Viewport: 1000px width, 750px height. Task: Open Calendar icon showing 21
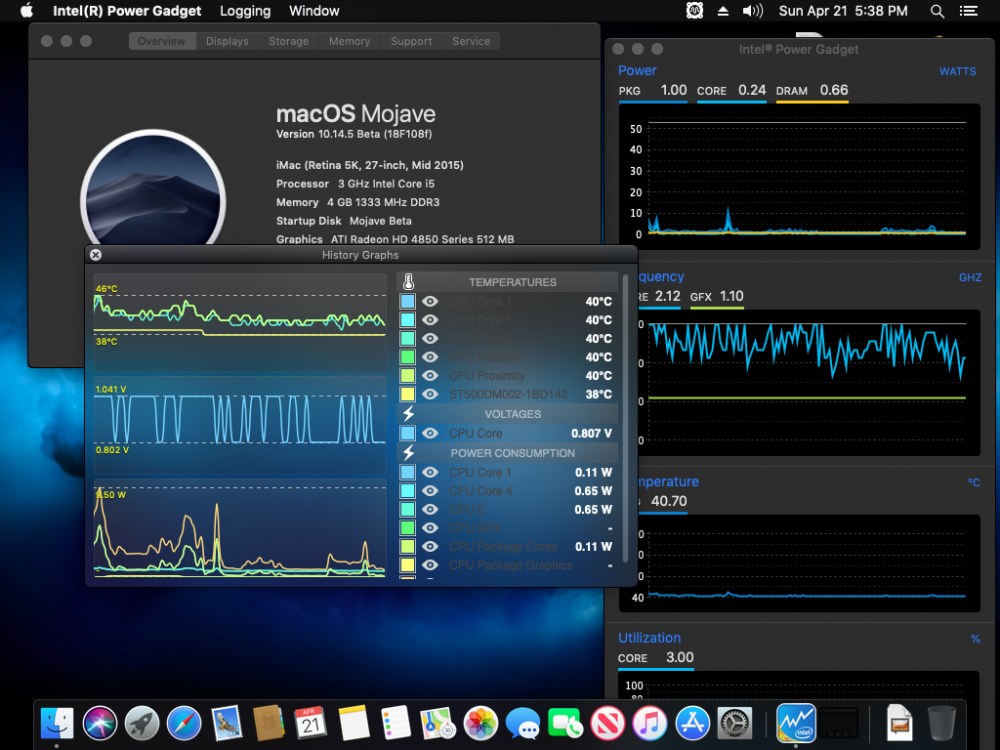[311, 723]
